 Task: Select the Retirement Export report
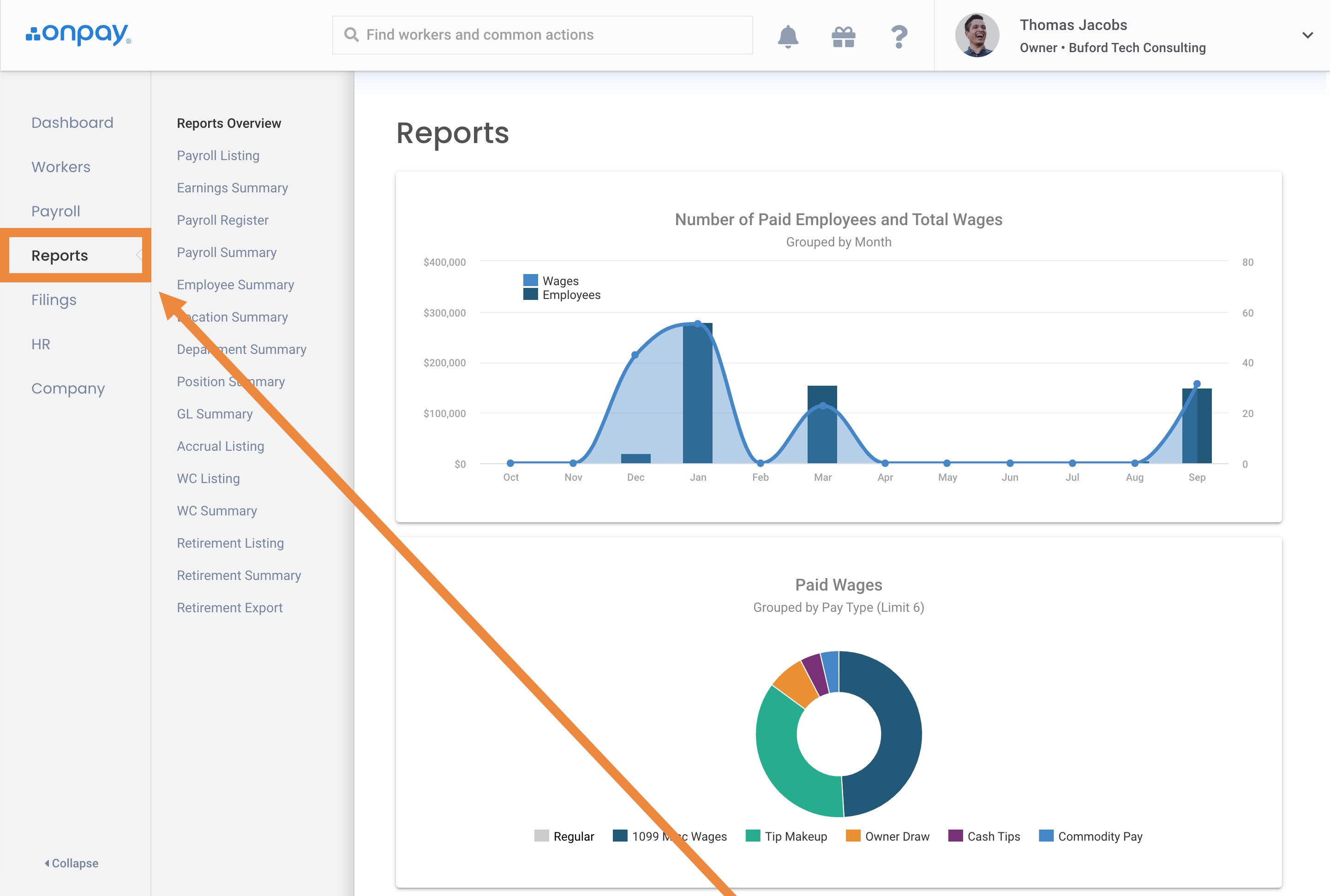(229, 608)
